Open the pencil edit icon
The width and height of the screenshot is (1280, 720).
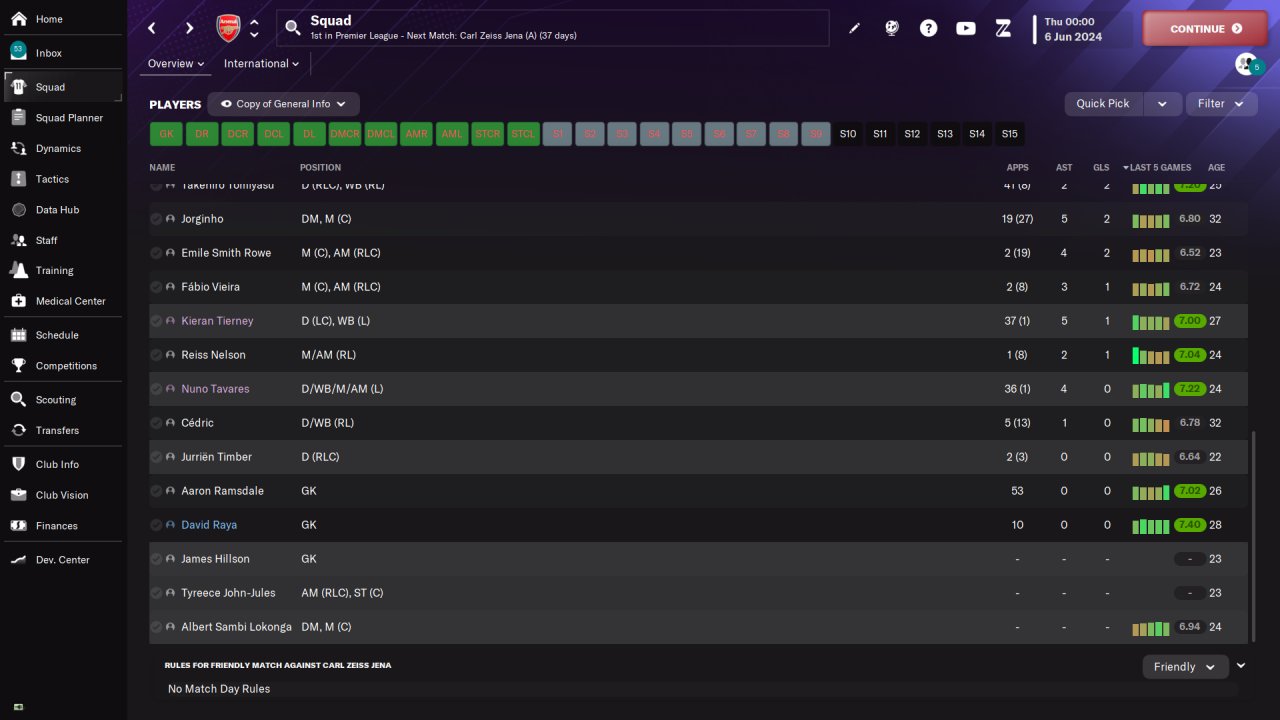tap(854, 28)
